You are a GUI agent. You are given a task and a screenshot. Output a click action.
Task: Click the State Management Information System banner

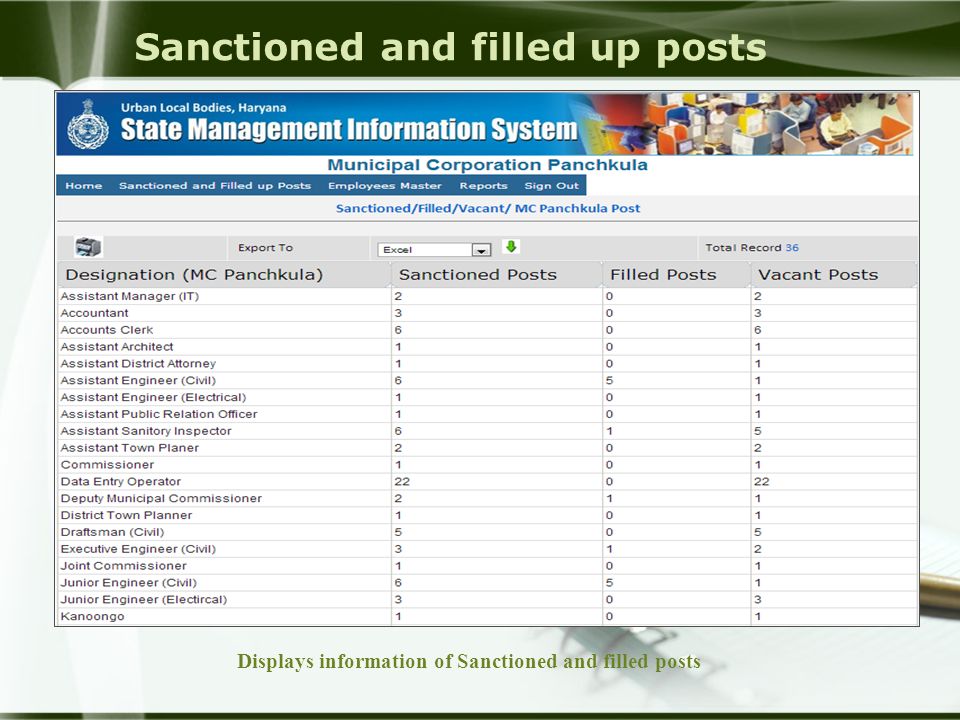[x=484, y=124]
